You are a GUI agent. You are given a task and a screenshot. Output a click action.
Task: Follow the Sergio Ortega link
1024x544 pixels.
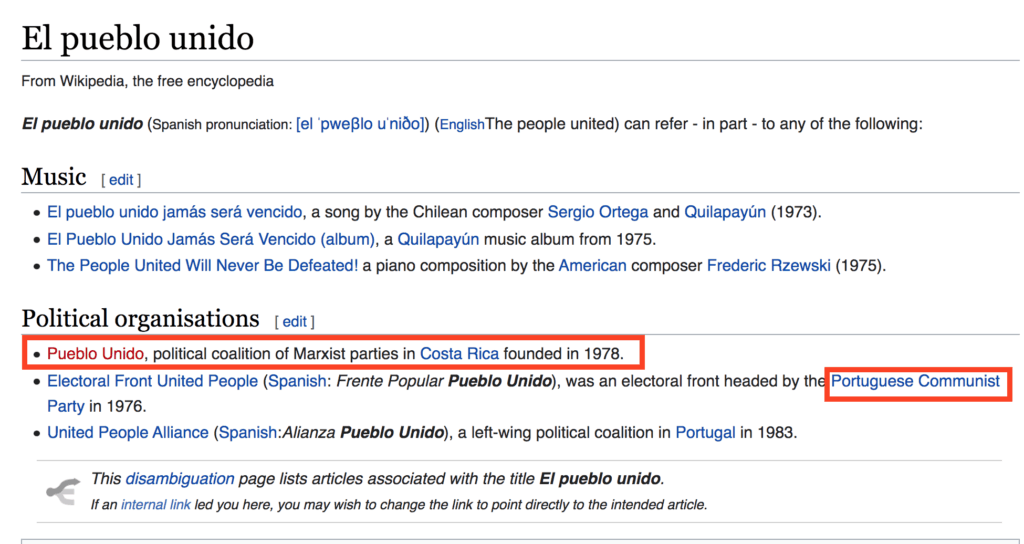[598, 212]
